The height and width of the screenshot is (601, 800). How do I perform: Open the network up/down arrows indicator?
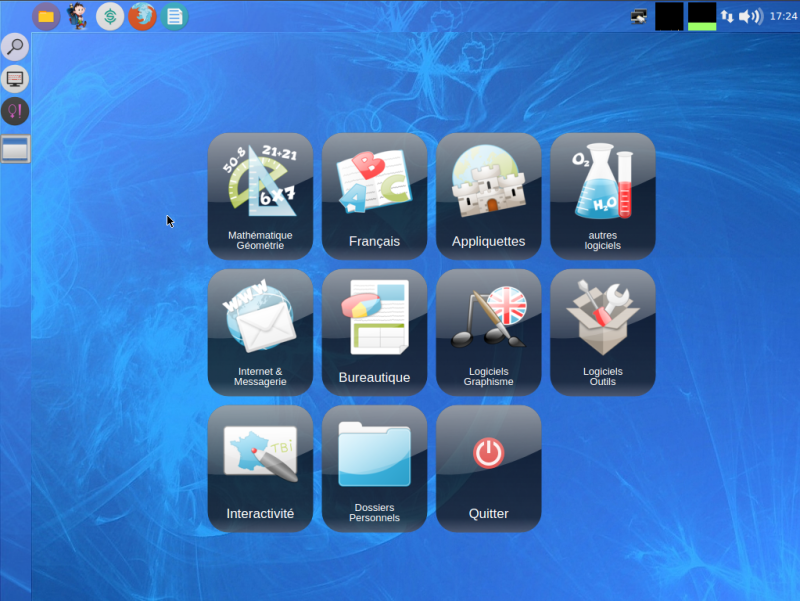[727, 16]
